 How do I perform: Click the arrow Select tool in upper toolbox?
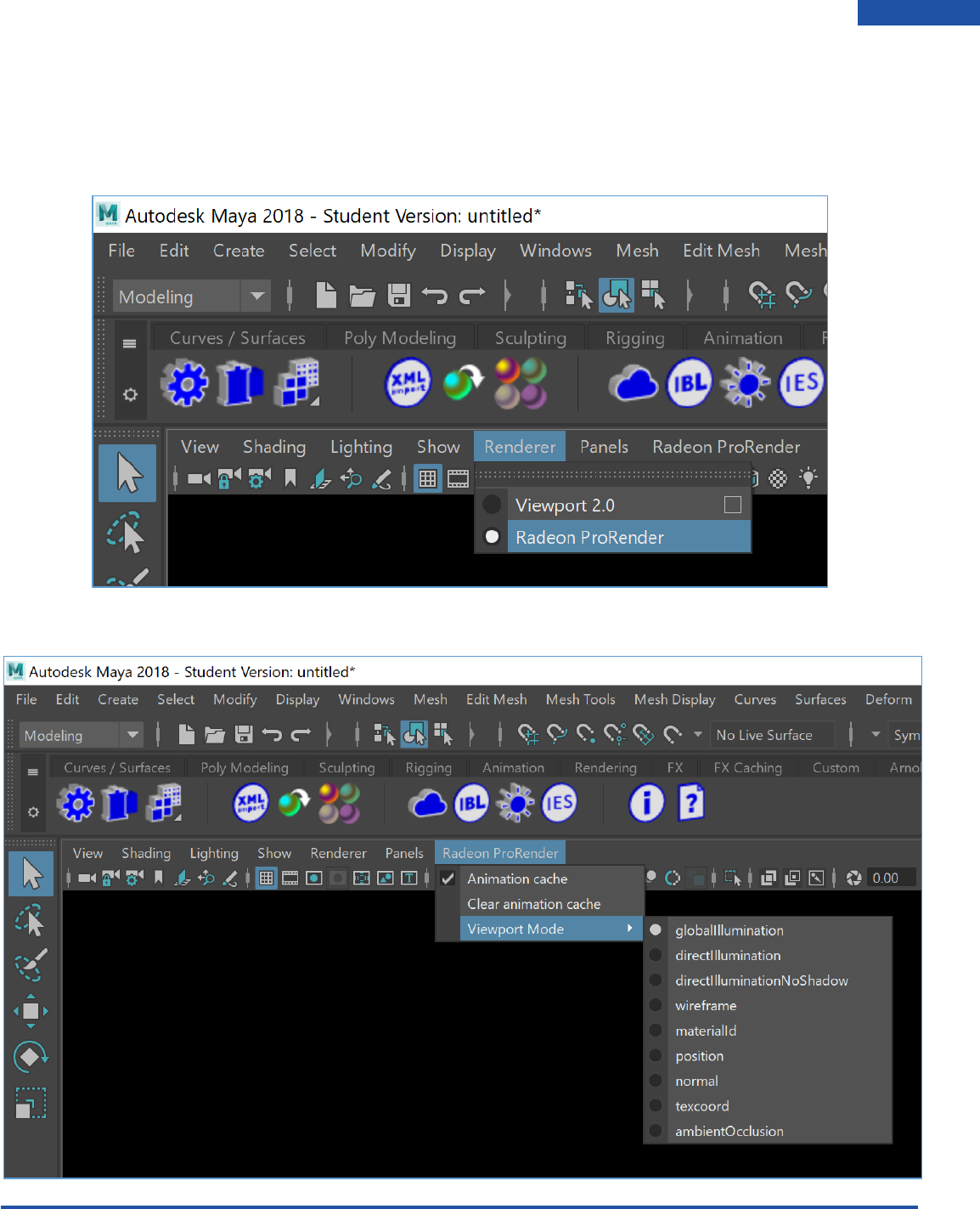pyautogui.click(x=127, y=473)
